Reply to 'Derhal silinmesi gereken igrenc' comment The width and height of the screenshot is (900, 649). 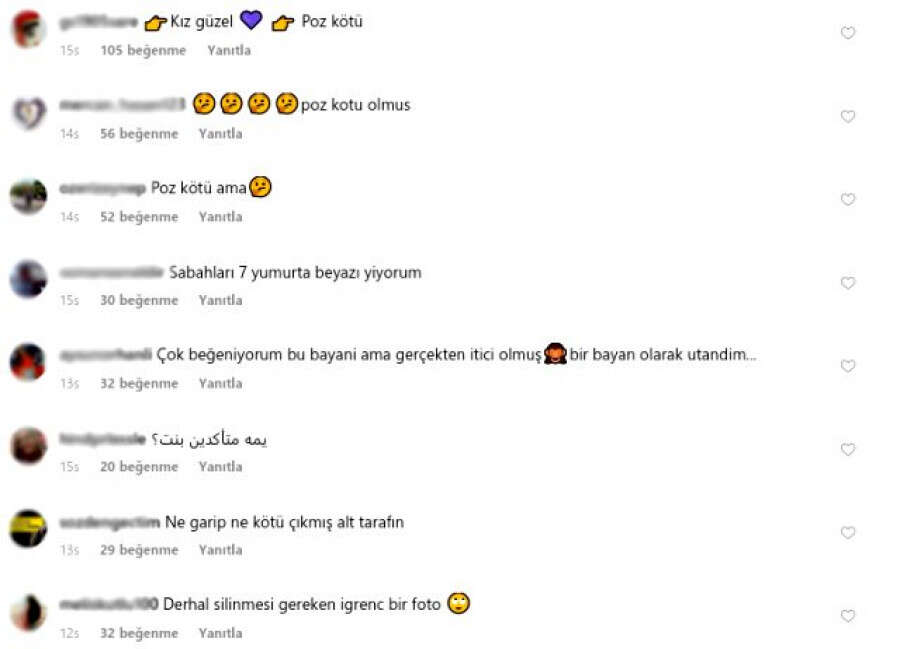point(220,633)
